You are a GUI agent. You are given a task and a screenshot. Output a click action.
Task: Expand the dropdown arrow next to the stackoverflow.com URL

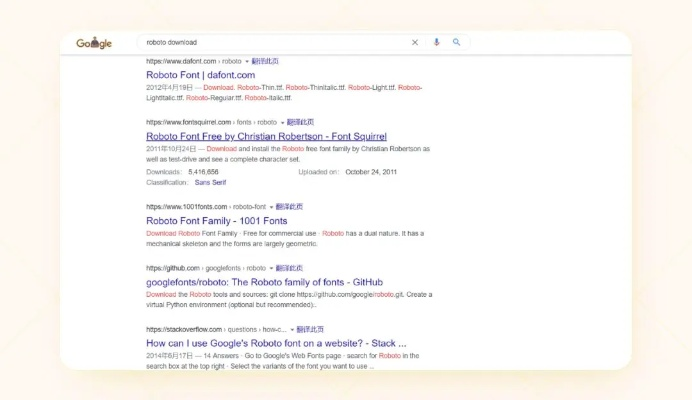pos(293,330)
